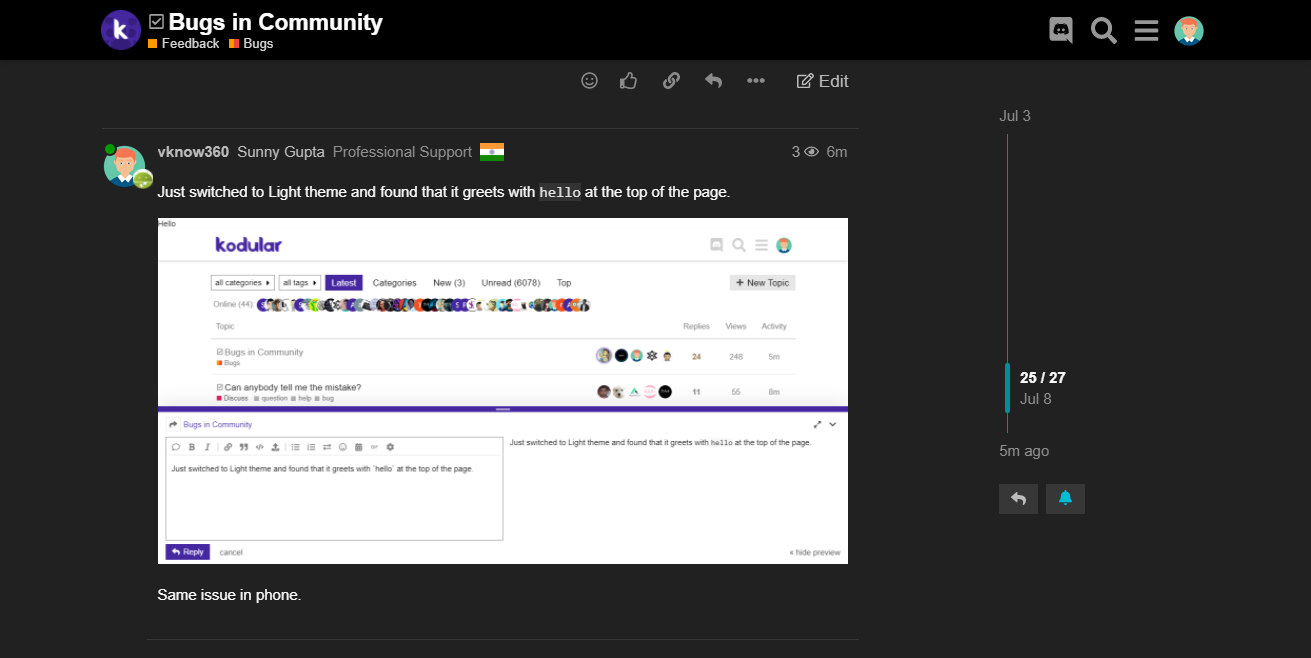Screen dimensions: 1311x658
Task: Click the India flag icon
Action: tap(492, 152)
